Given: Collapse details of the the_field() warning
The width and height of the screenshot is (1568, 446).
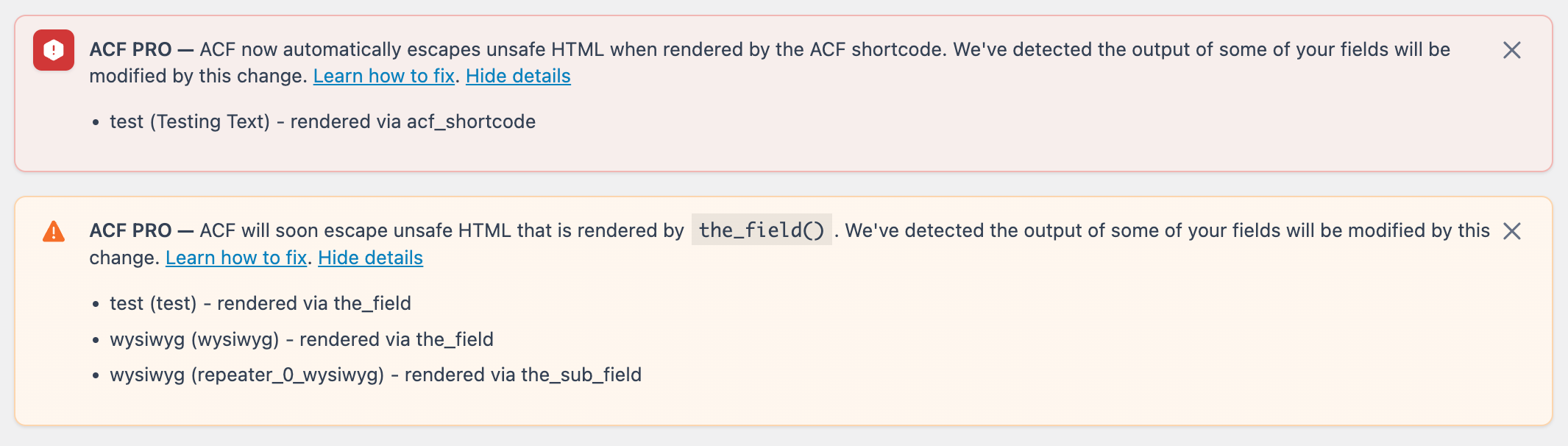Looking at the screenshot, I should click(371, 258).
